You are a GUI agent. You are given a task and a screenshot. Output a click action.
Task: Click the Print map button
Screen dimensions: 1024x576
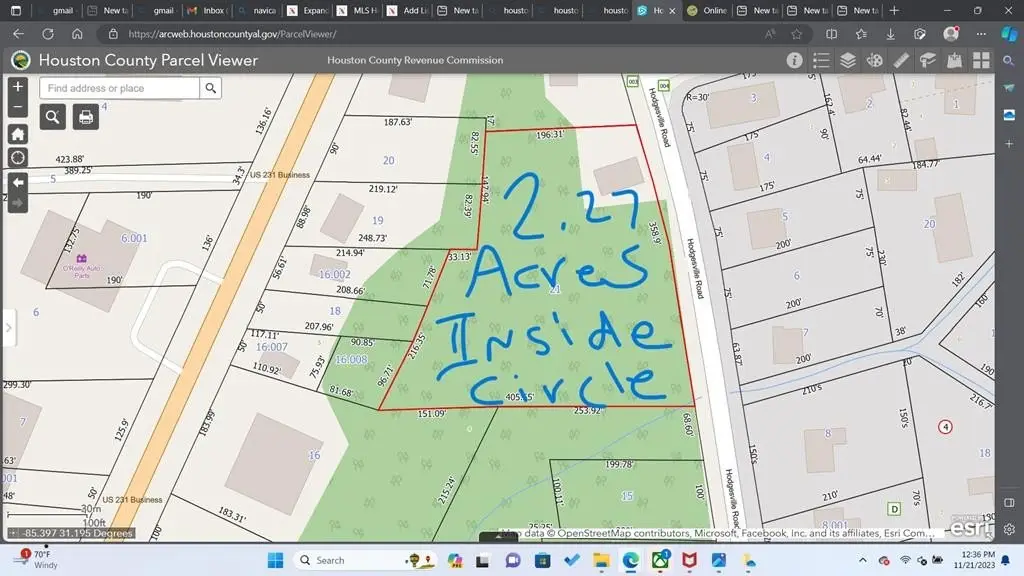click(x=86, y=117)
